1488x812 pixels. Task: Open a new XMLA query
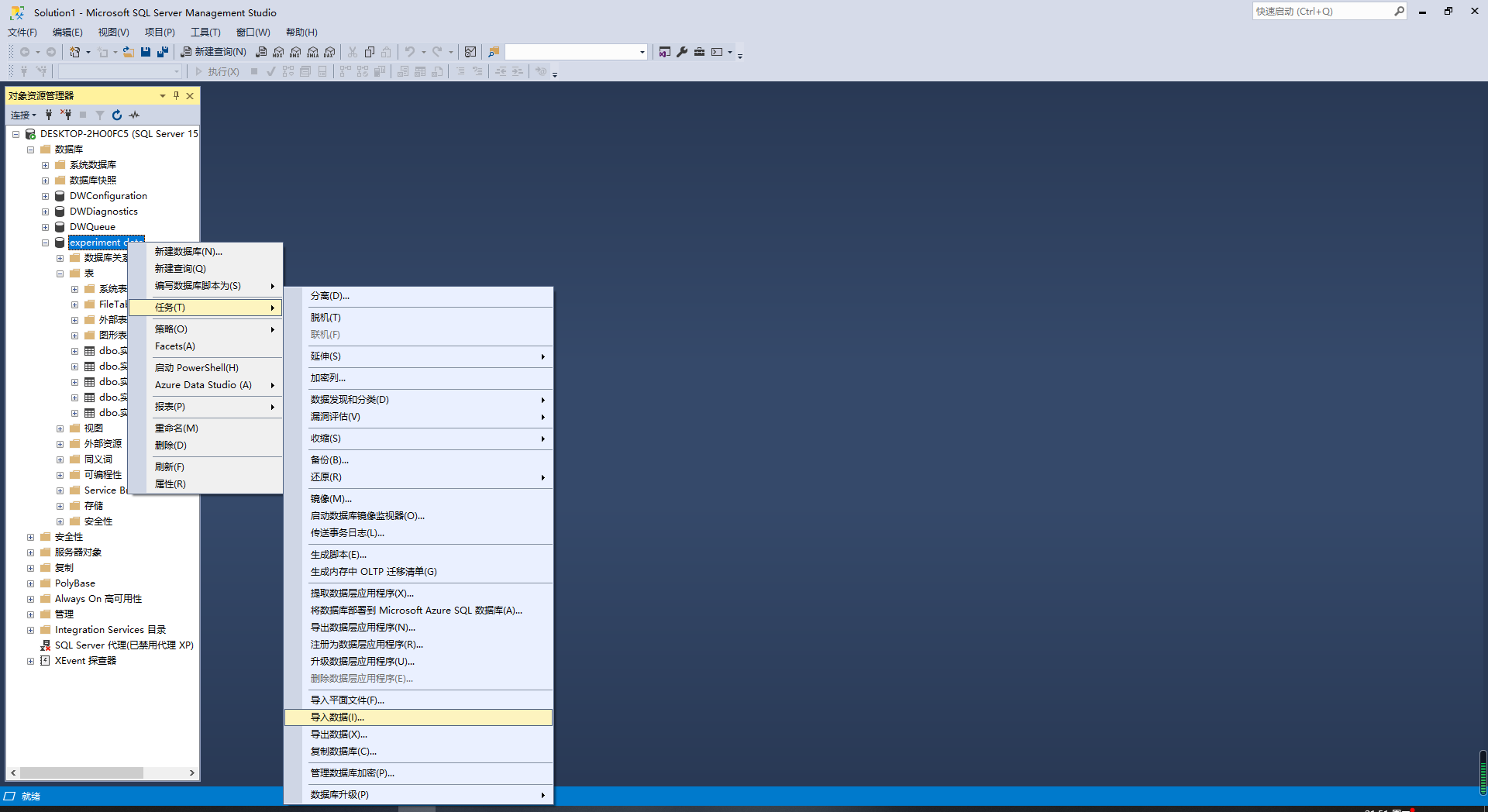coord(312,52)
